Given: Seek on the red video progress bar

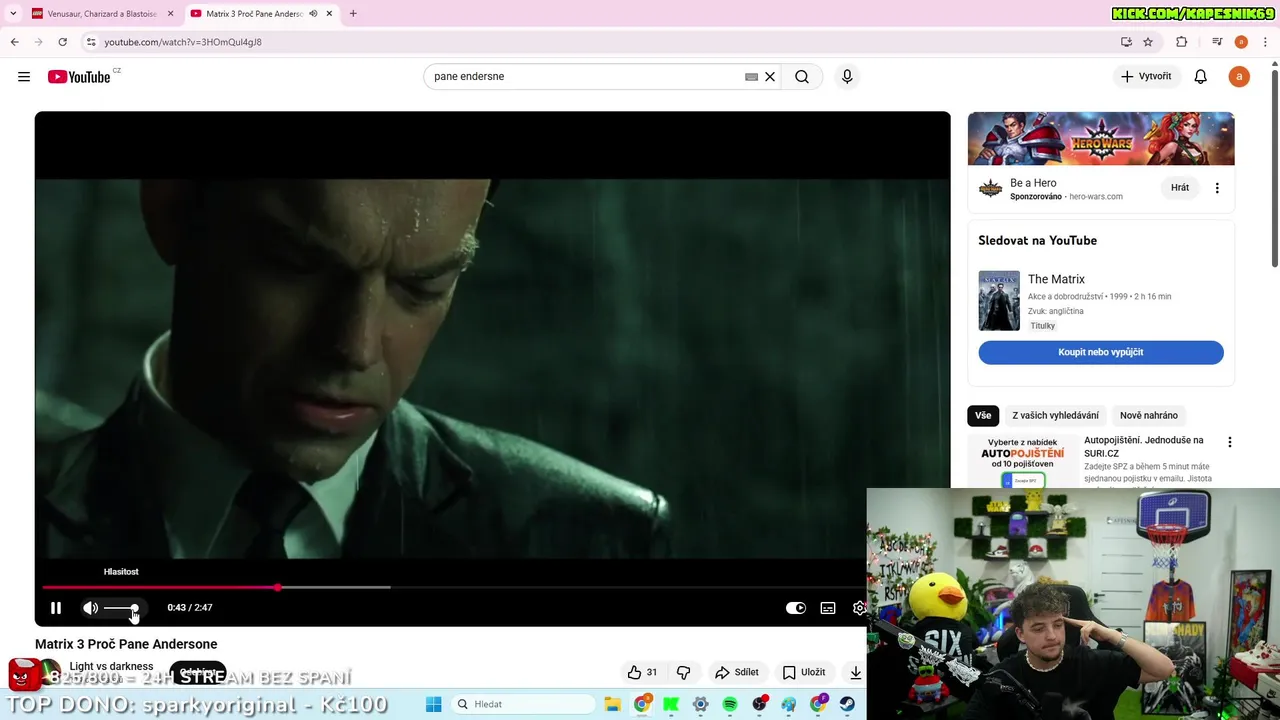Looking at the screenshot, I should [x=160, y=587].
